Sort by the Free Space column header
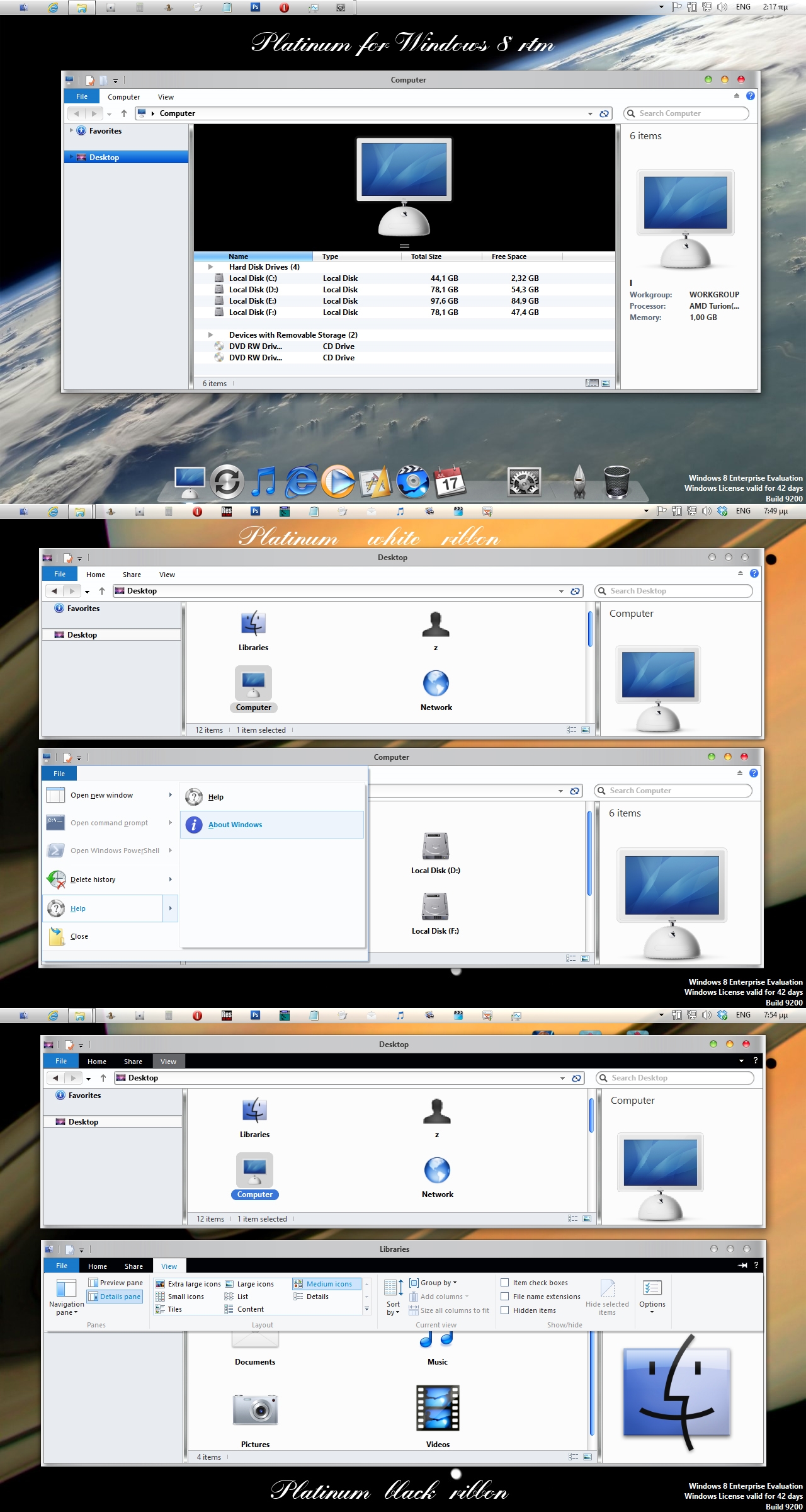Screen dimensions: 806x1512 tap(522, 256)
